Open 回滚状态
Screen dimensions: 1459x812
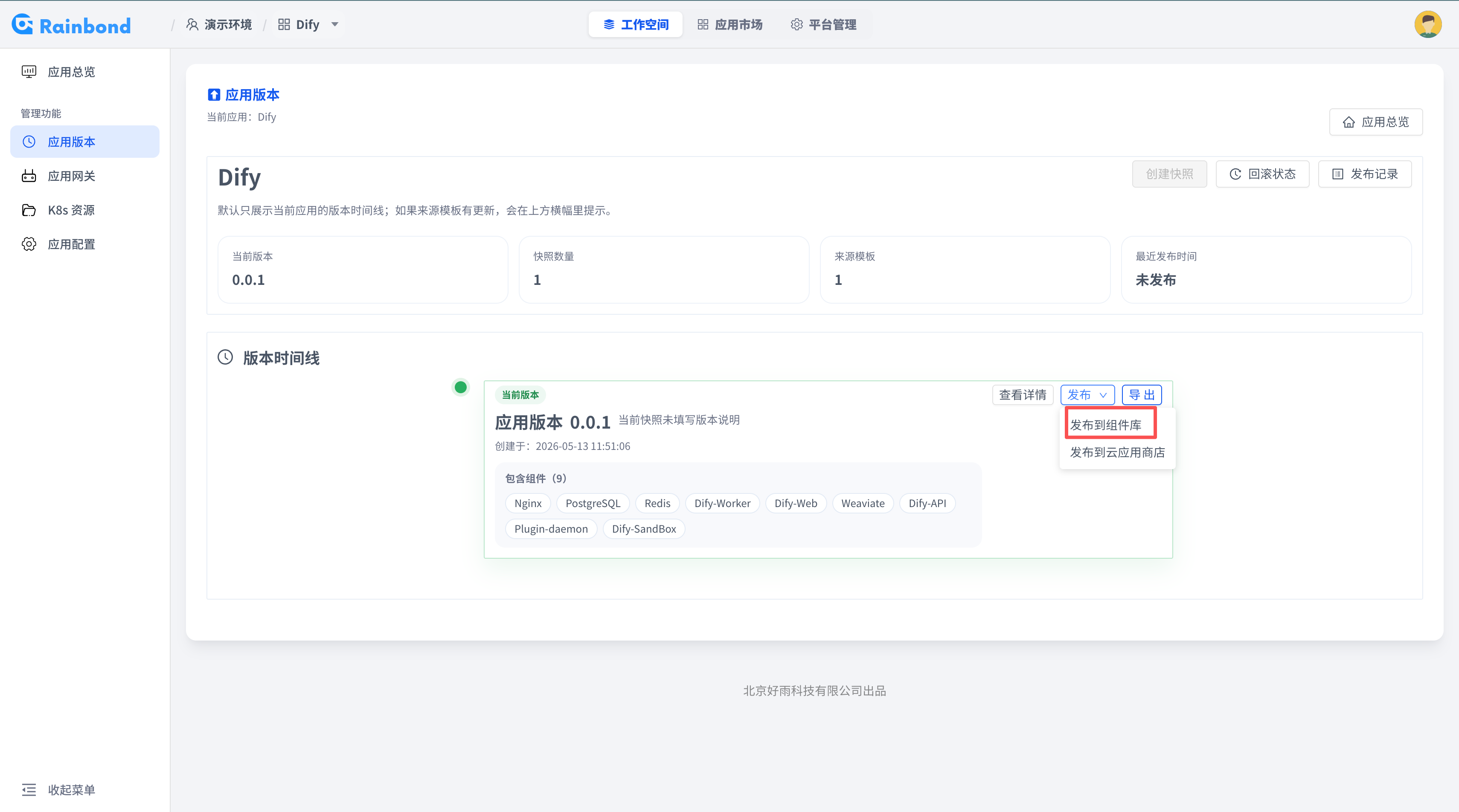(1262, 174)
